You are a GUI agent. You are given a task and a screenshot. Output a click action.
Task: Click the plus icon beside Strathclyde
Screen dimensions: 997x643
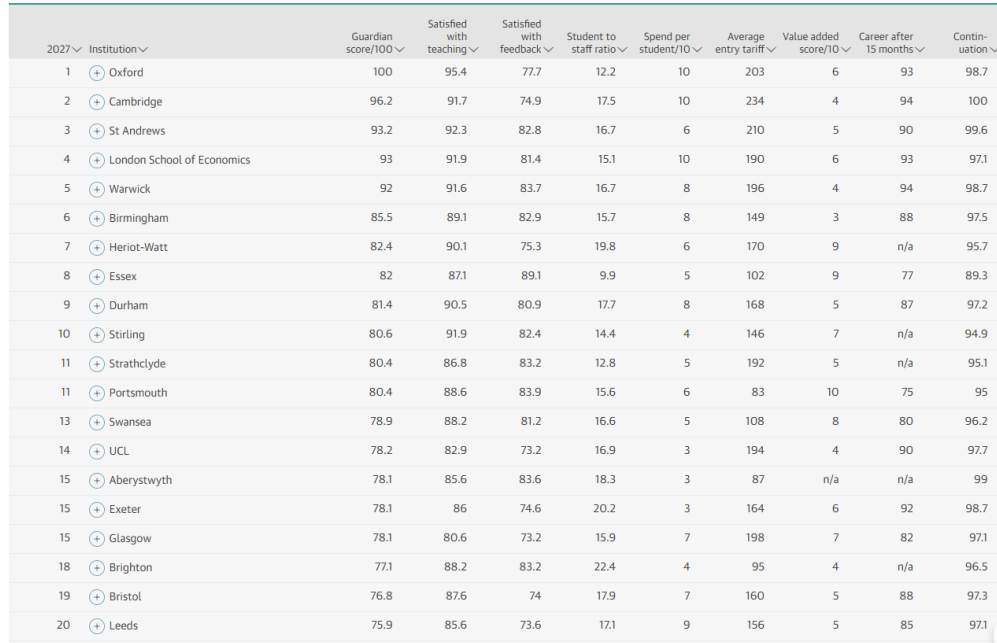97,364
